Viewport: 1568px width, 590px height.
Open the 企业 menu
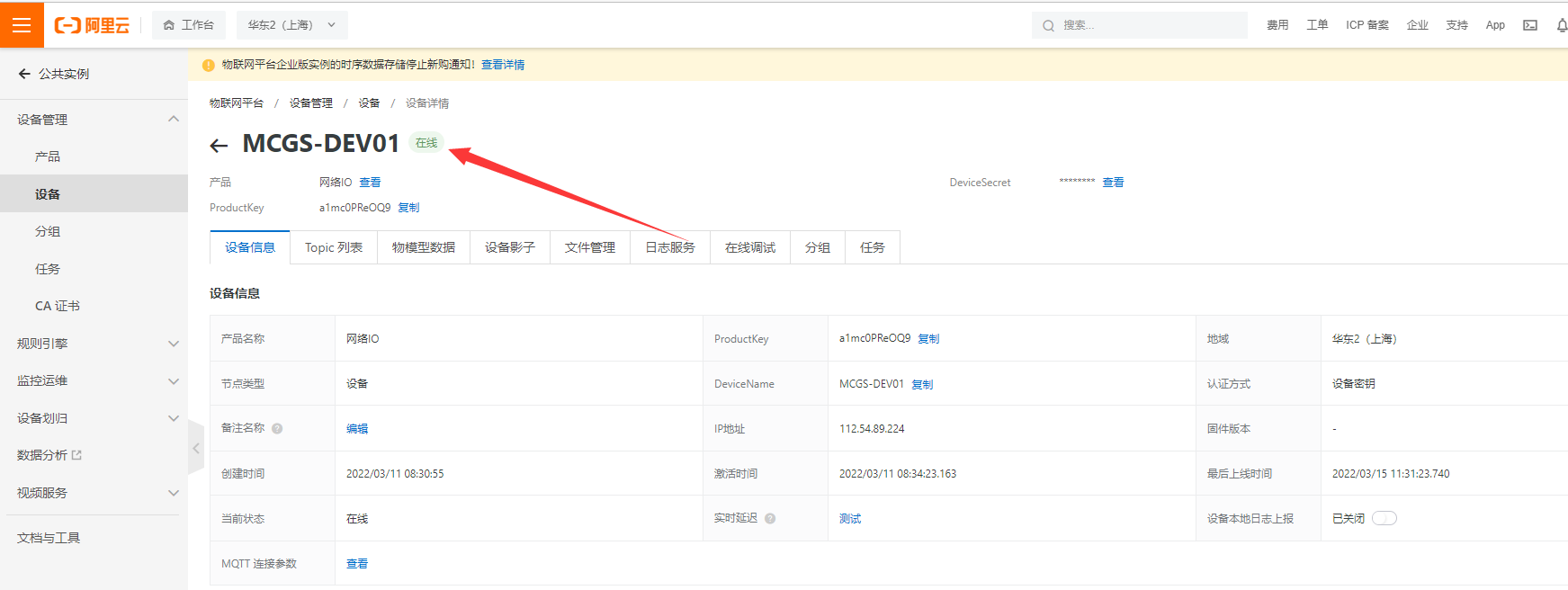point(1418,25)
